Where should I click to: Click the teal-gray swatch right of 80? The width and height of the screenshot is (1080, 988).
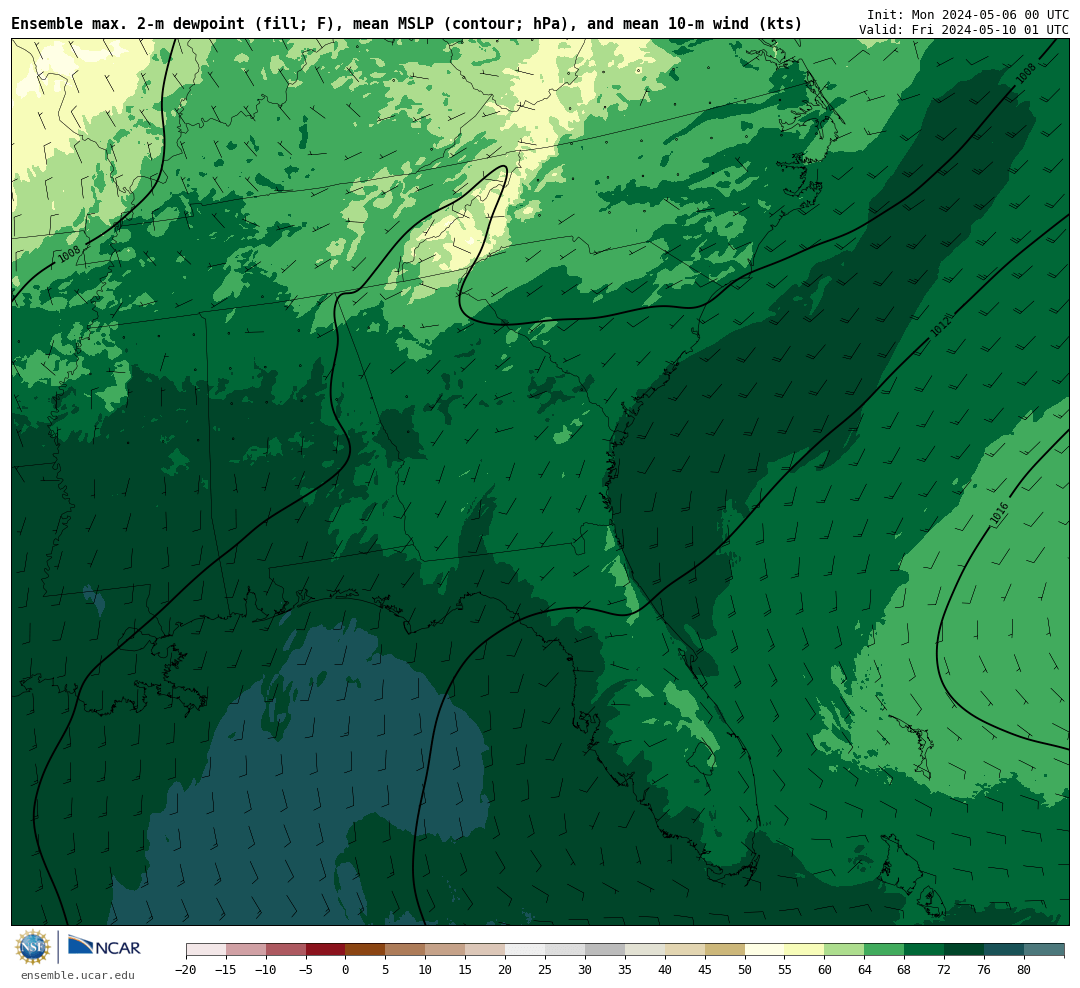coord(1044,950)
